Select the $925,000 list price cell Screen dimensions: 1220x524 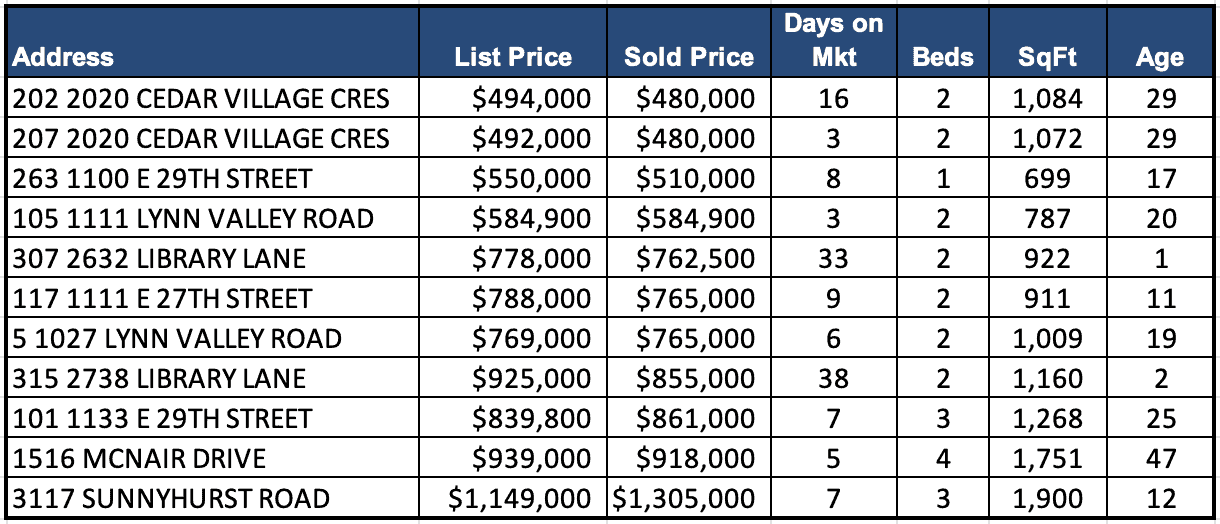(532, 378)
